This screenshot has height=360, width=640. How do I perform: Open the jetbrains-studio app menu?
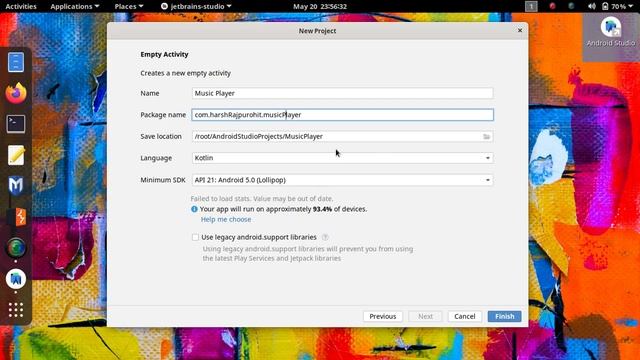(x=196, y=6)
